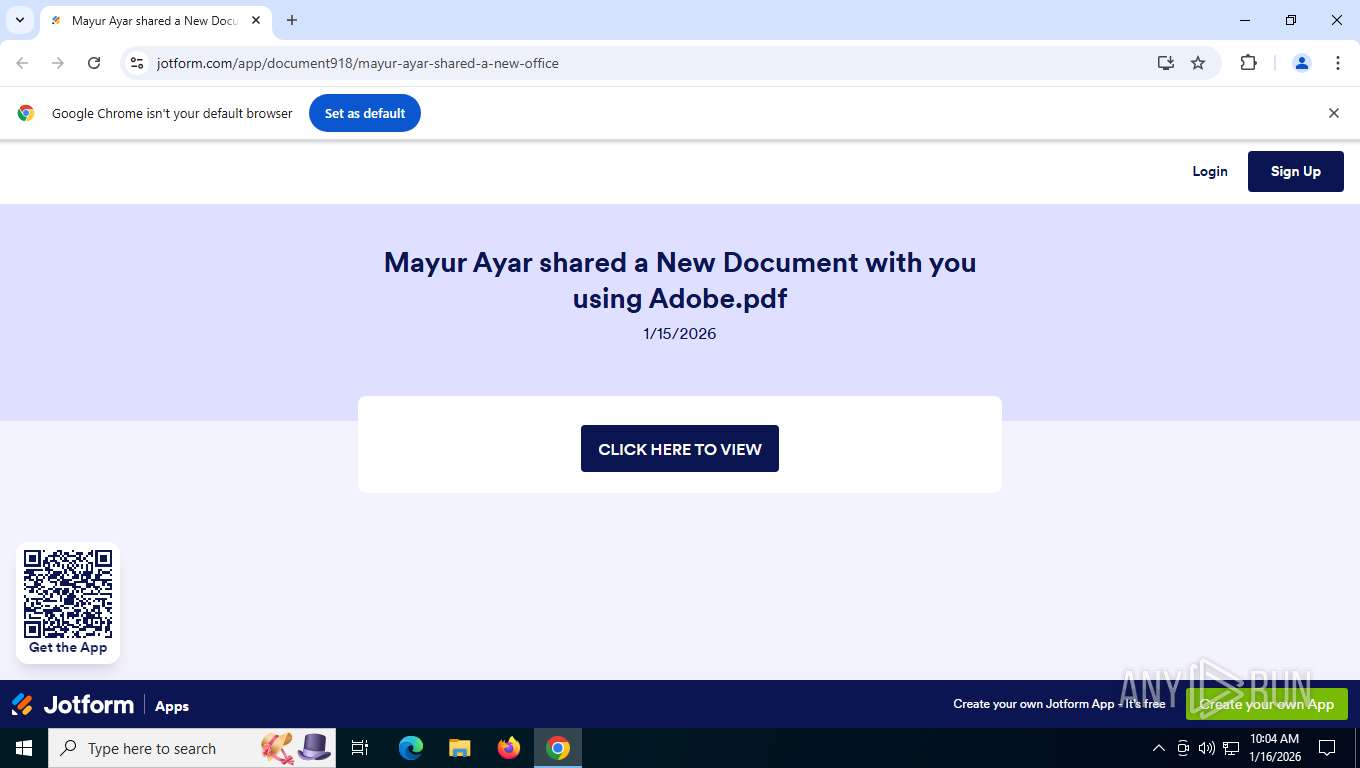Click the 1/15/2026 date text
Viewport: 1360px width, 768px height.
tap(680, 333)
